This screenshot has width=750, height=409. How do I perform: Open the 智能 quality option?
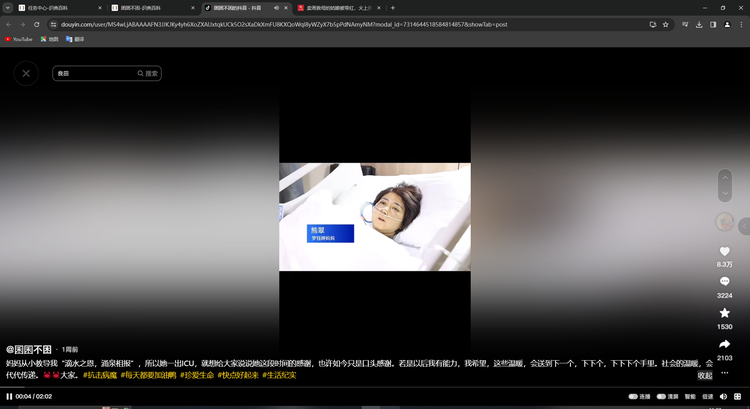click(690, 396)
